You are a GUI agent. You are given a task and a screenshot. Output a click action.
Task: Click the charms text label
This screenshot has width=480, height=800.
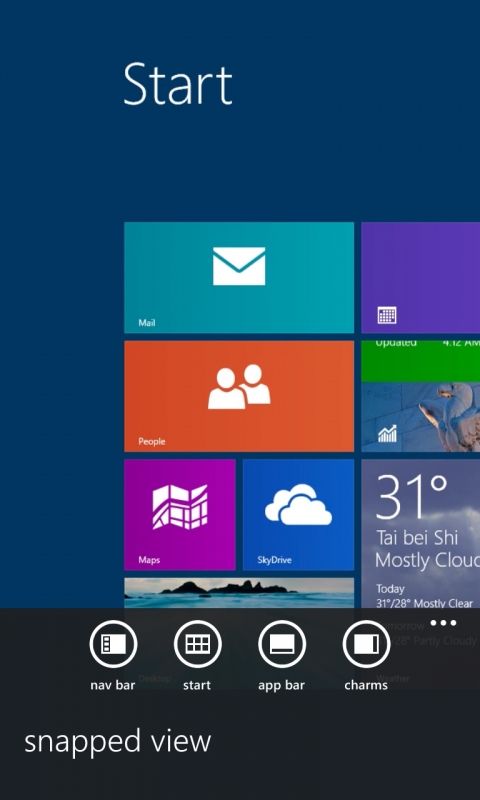[x=366, y=685]
